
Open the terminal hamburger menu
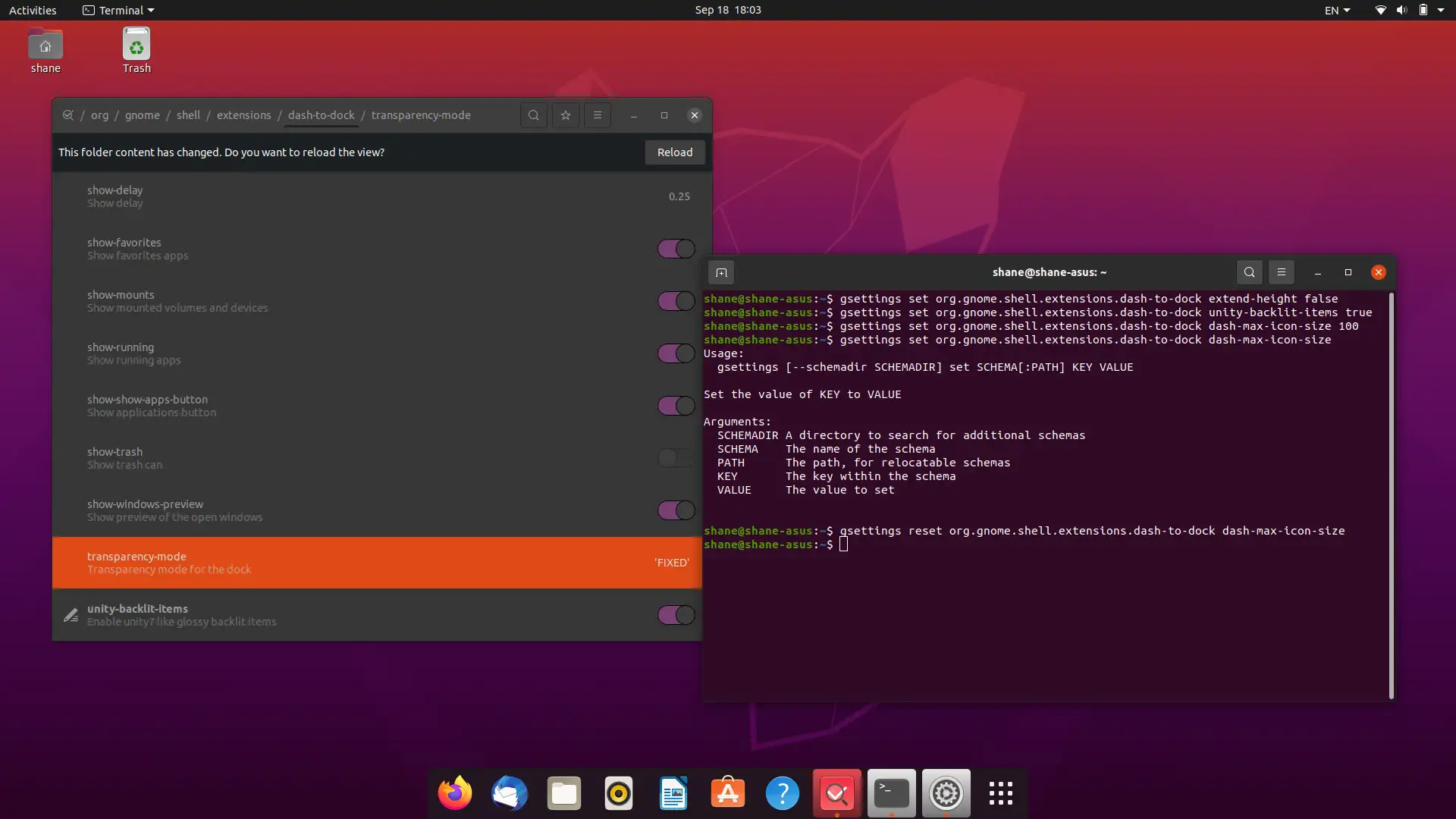[1282, 272]
